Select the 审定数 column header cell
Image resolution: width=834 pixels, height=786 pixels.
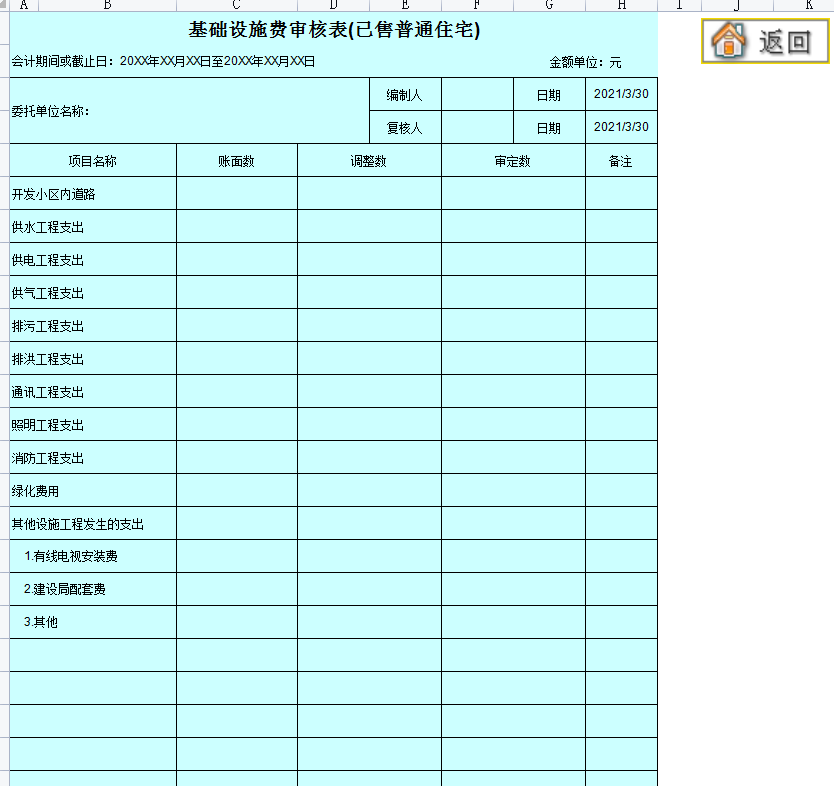512,159
